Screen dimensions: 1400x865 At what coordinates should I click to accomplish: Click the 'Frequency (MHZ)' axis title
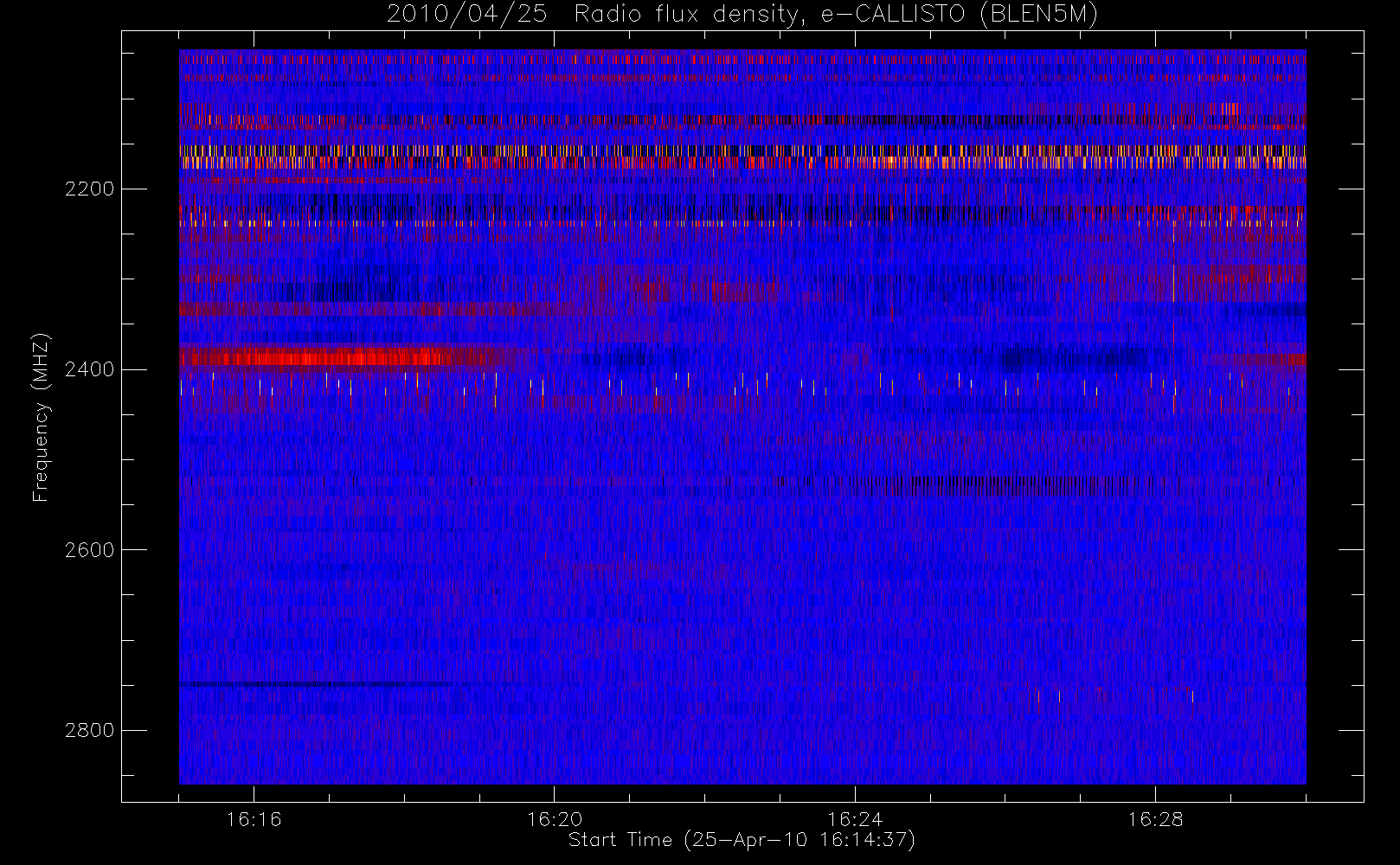pos(41,417)
